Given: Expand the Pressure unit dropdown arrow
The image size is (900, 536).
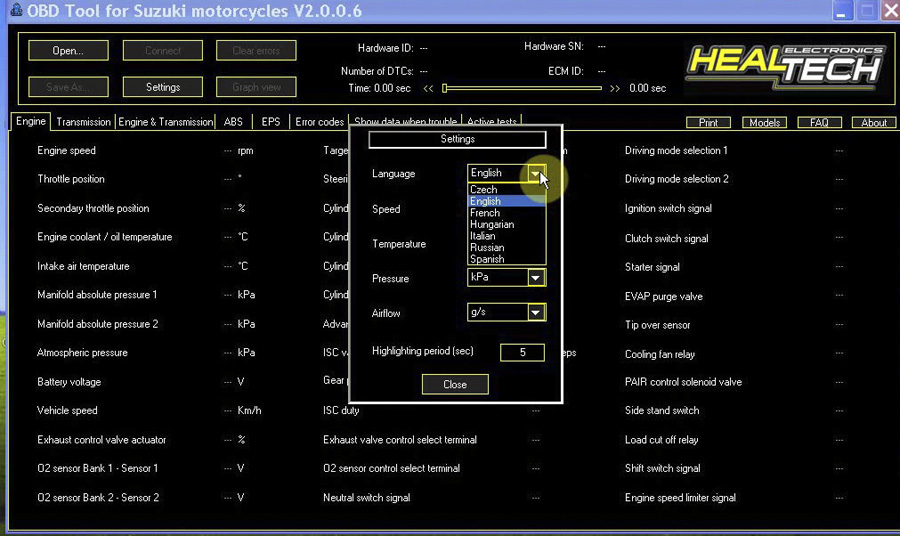Looking at the screenshot, I should 536,278.
